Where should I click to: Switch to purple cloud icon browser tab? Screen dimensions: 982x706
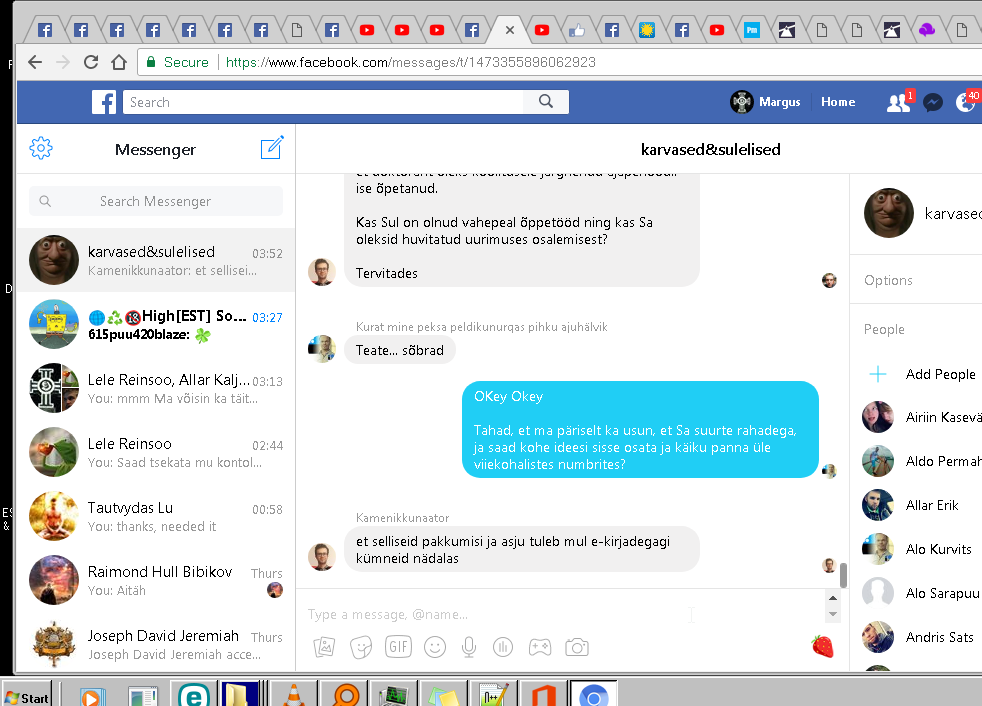[x=927, y=30]
